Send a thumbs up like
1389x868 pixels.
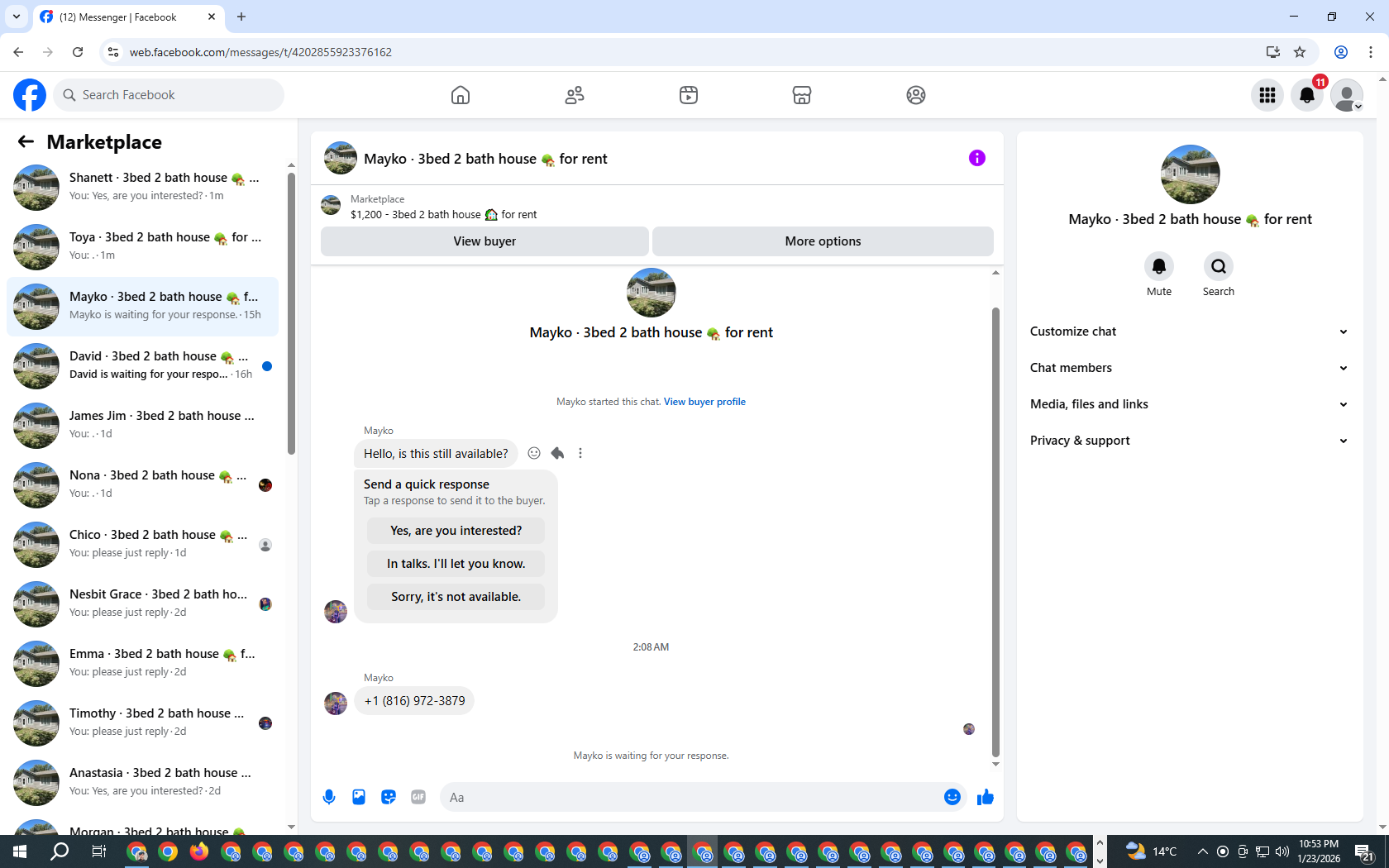[986, 797]
